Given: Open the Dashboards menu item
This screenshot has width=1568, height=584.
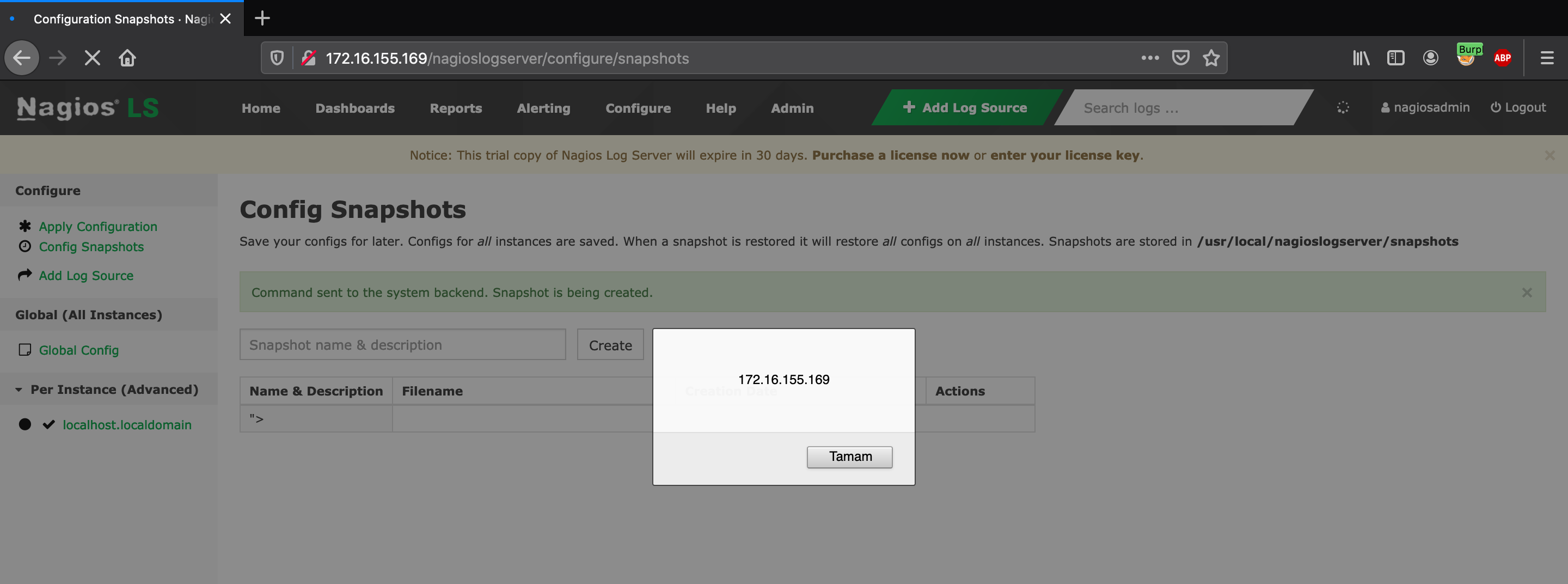Looking at the screenshot, I should (355, 108).
